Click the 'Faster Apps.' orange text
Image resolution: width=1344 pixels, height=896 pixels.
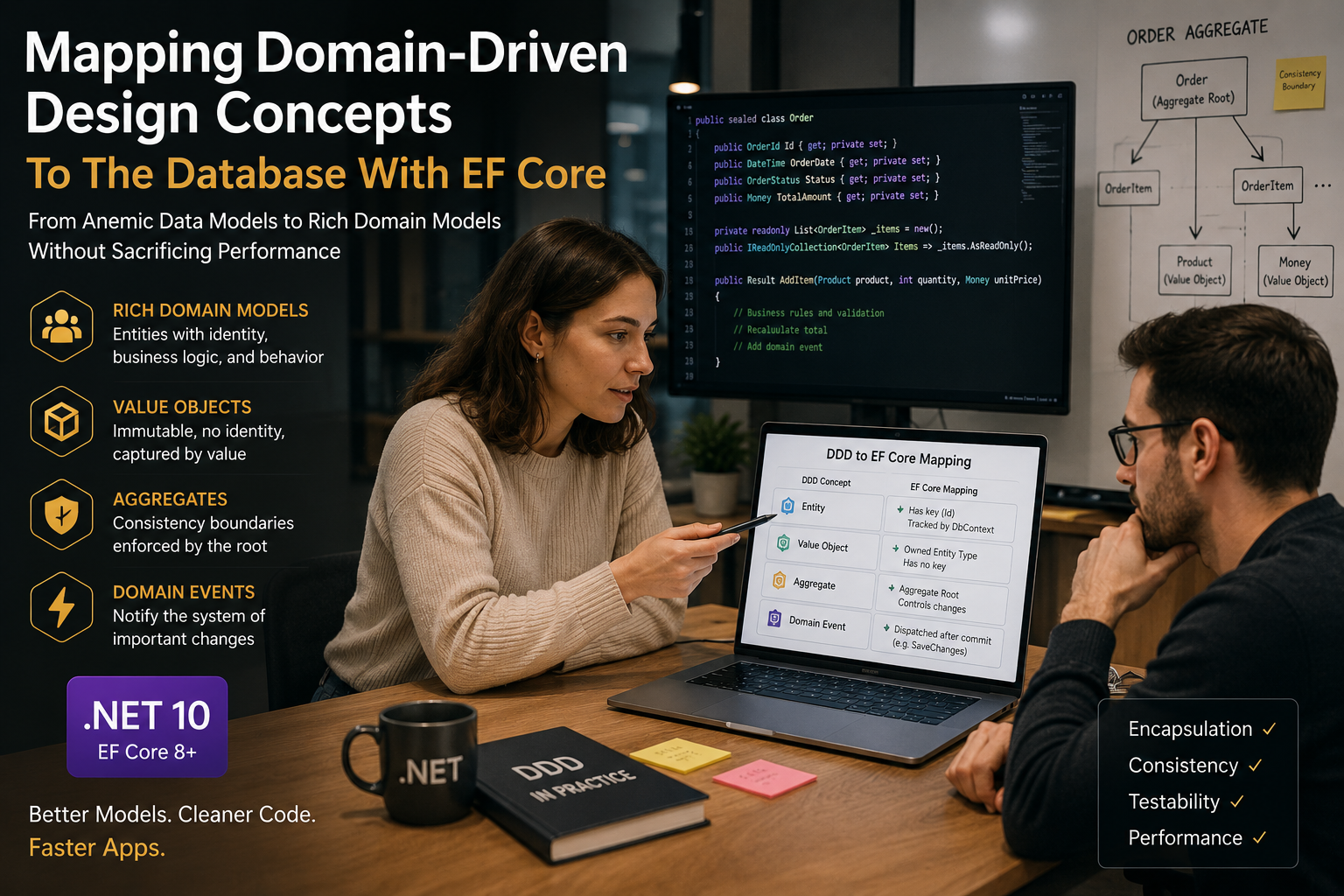(97, 848)
